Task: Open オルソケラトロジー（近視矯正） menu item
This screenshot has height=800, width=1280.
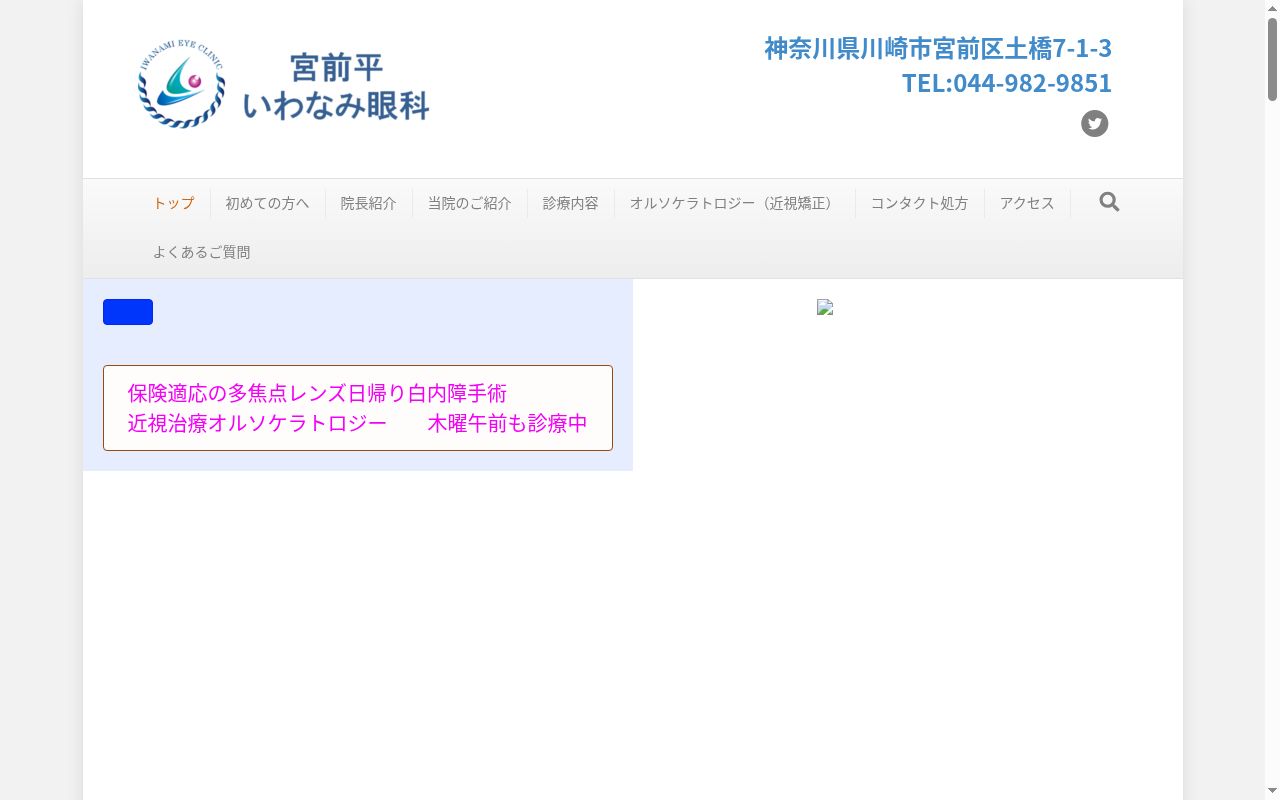Action: [734, 203]
